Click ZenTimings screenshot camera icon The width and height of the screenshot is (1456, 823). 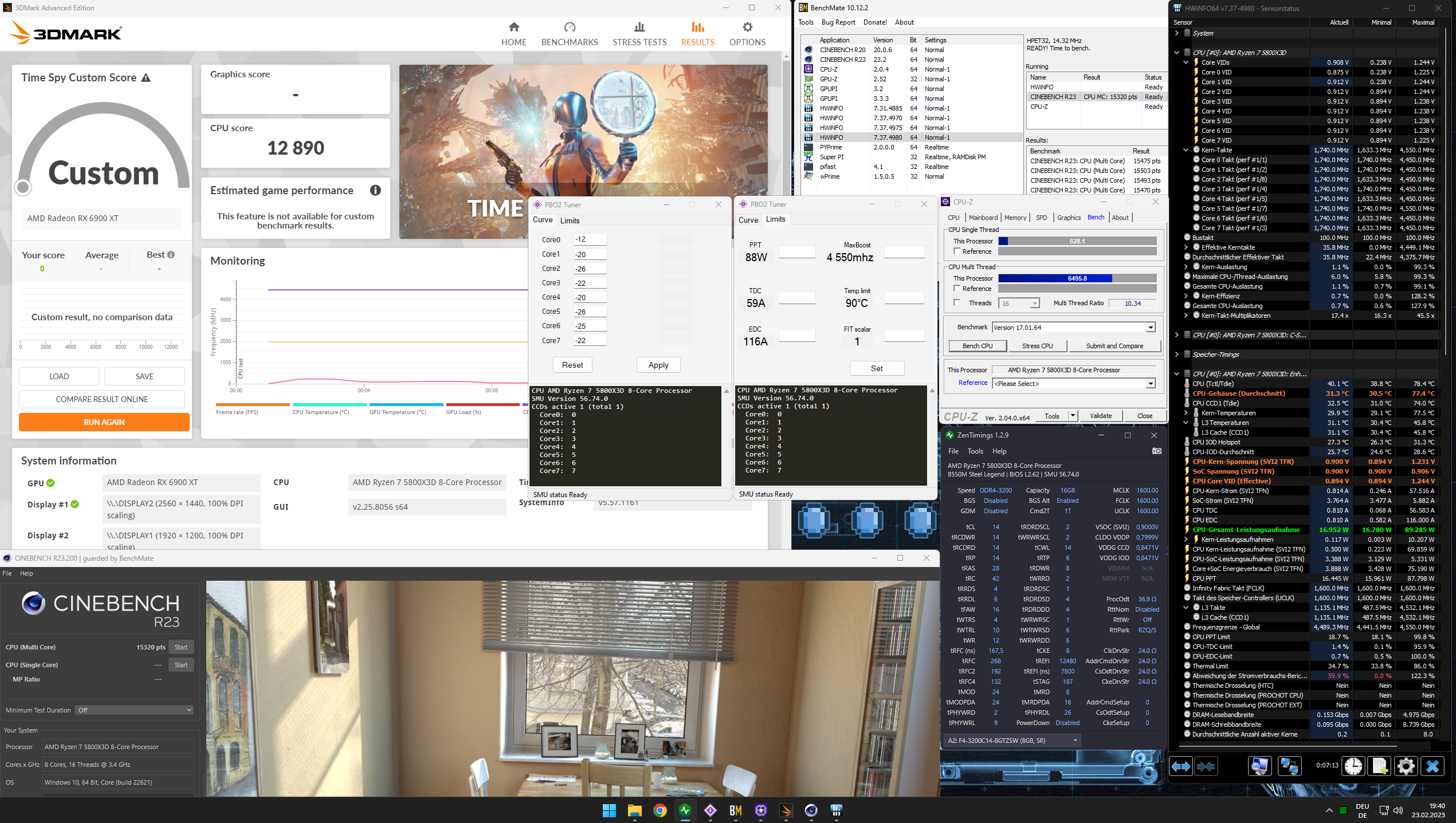(x=1156, y=451)
